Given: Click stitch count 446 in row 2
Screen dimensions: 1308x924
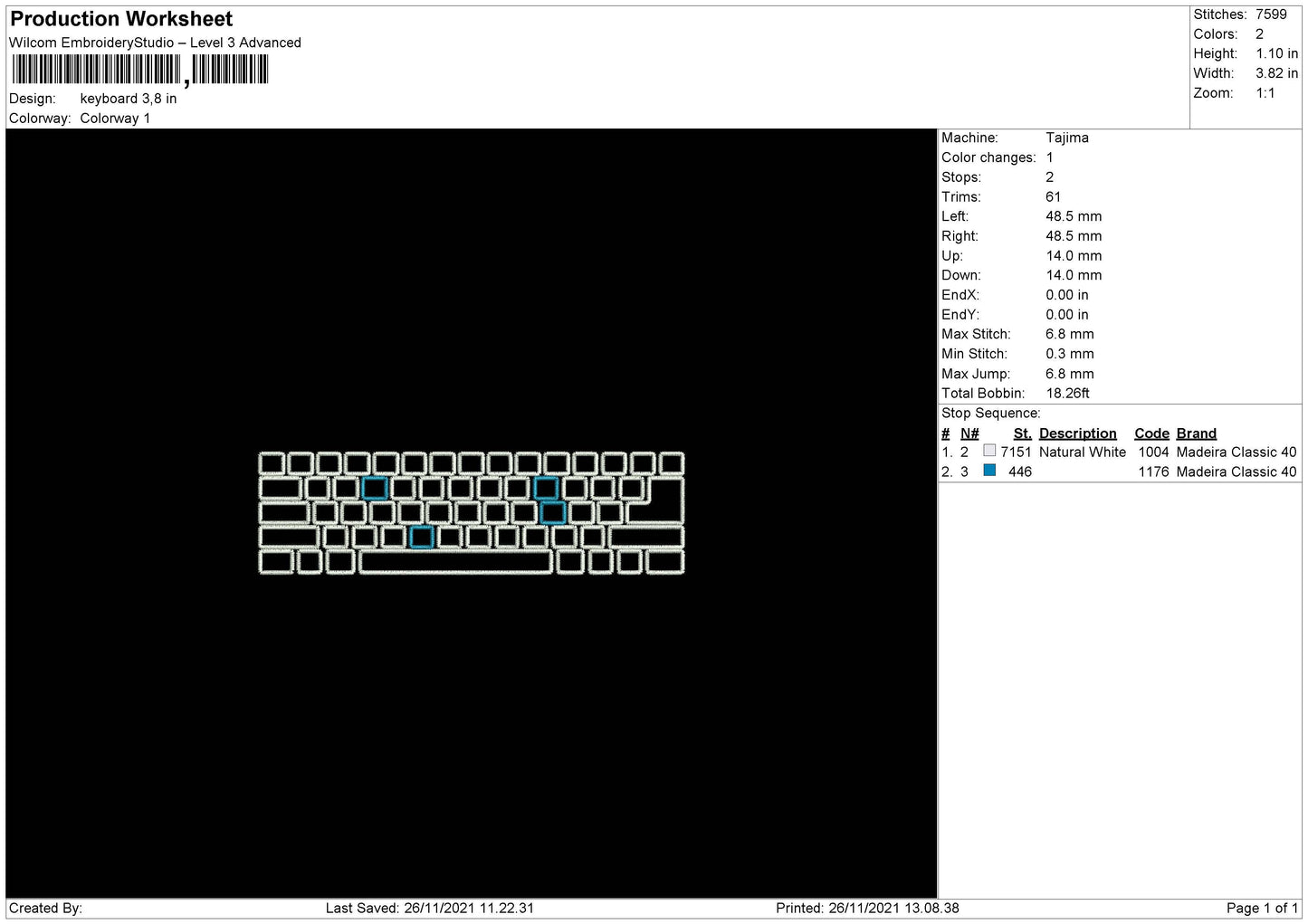Looking at the screenshot, I should [x=1019, y=472].
